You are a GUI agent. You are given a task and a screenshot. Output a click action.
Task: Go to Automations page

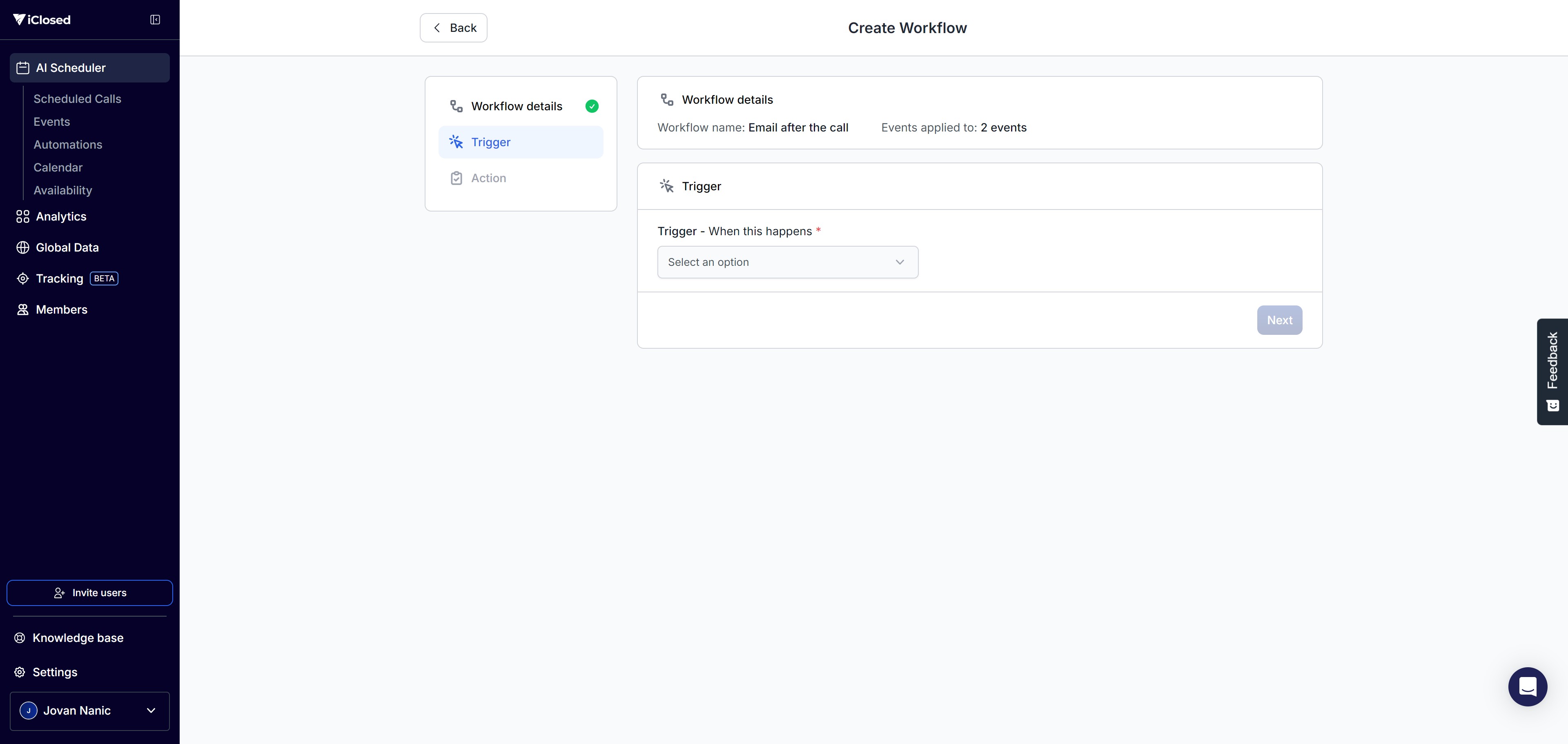click(x=67, y=145)
